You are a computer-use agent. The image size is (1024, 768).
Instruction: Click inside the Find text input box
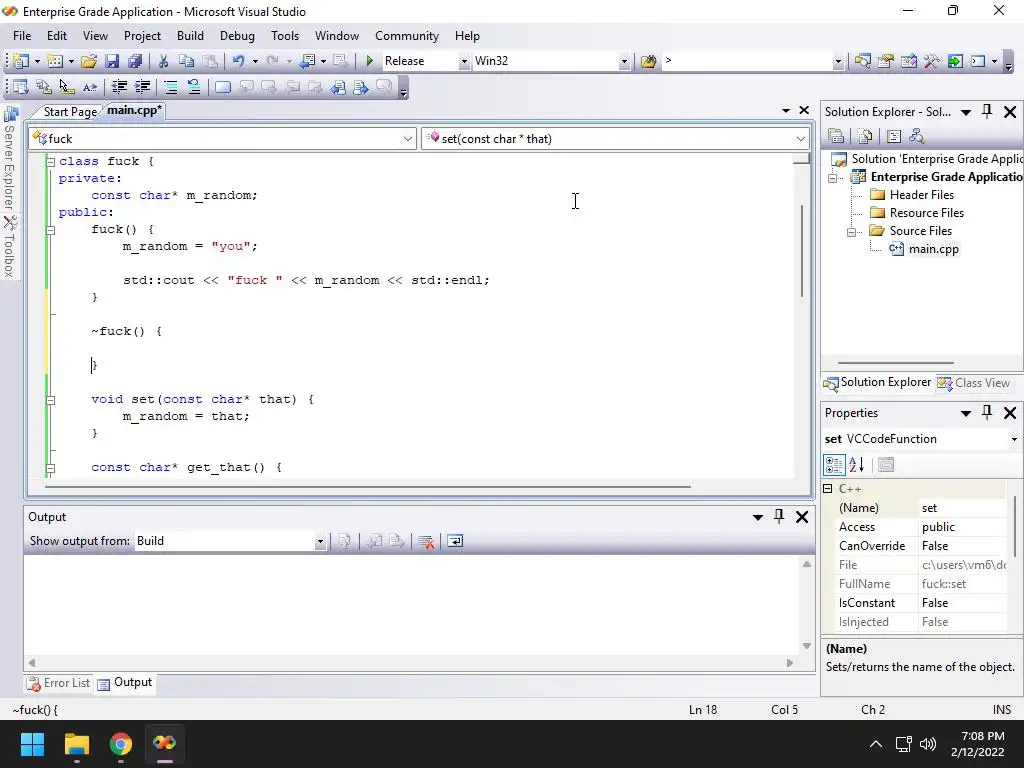[x=747, y=61]
